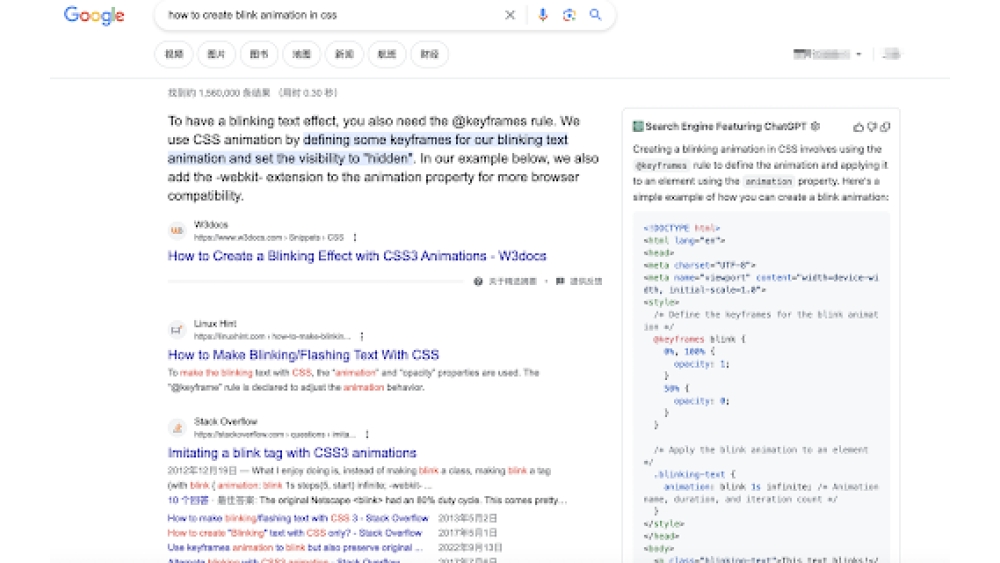Screen dimensions: 1000x563
Task: Submit search with the magnifying glass icon
Action: pyautogui.click(x=595, y=15)
